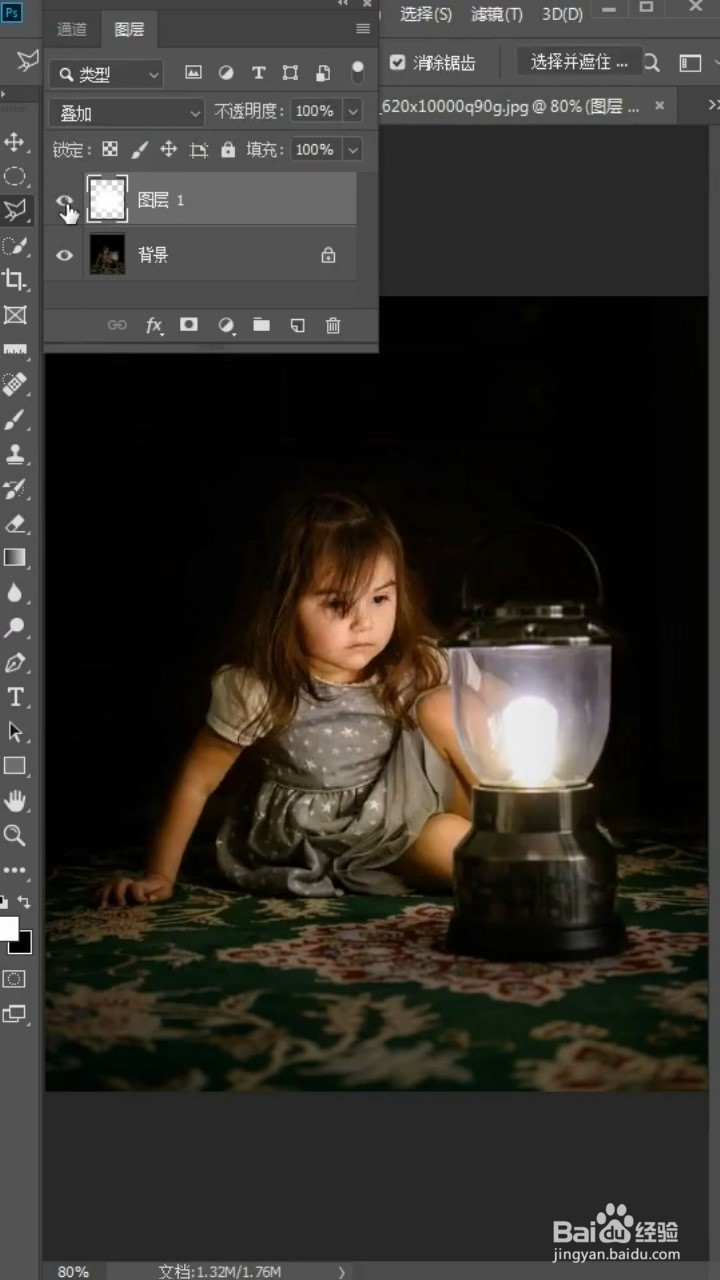
Task: Lock transparent pixels
Action: [110, 150]
